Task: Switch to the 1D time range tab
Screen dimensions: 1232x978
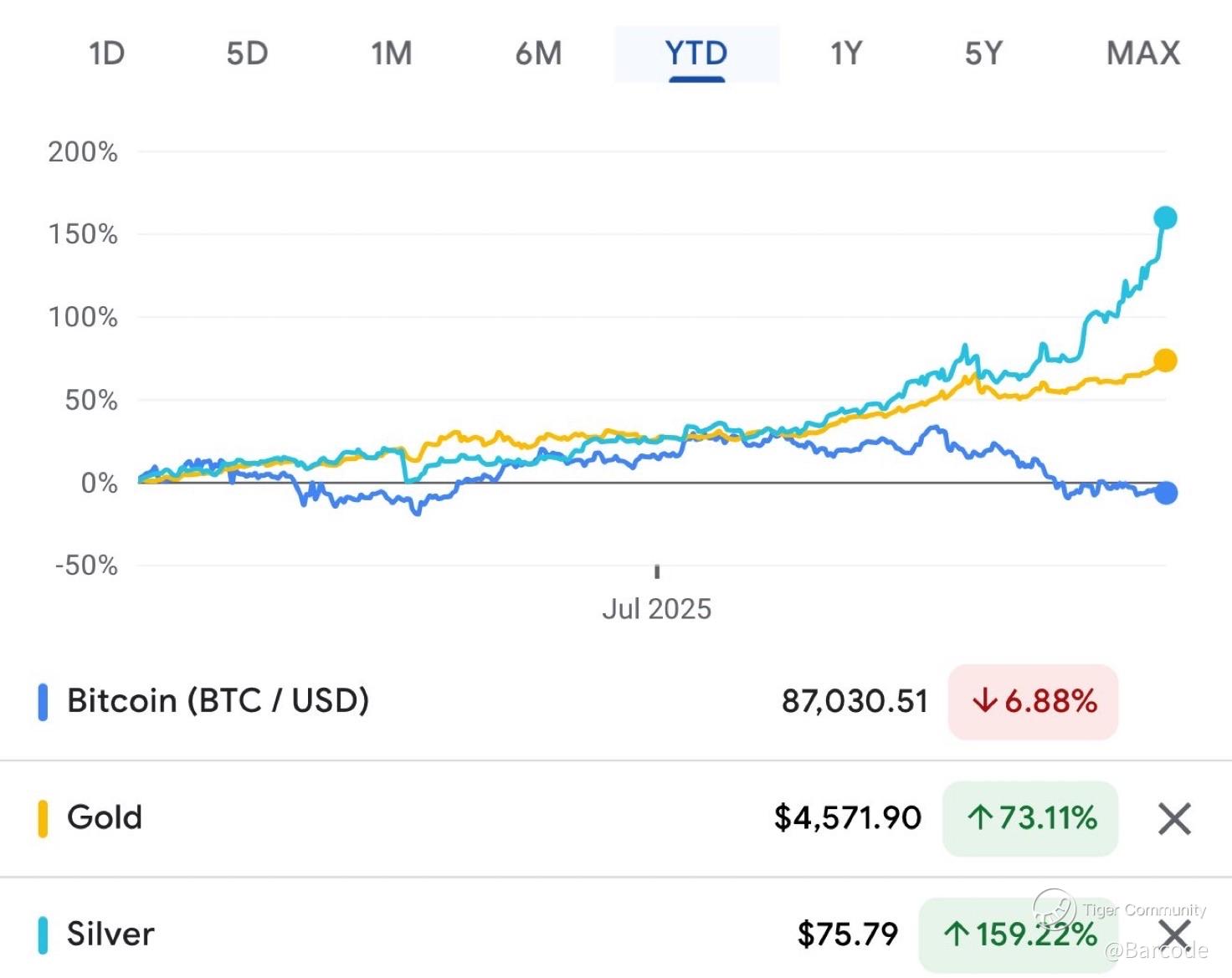Action: 107,54
